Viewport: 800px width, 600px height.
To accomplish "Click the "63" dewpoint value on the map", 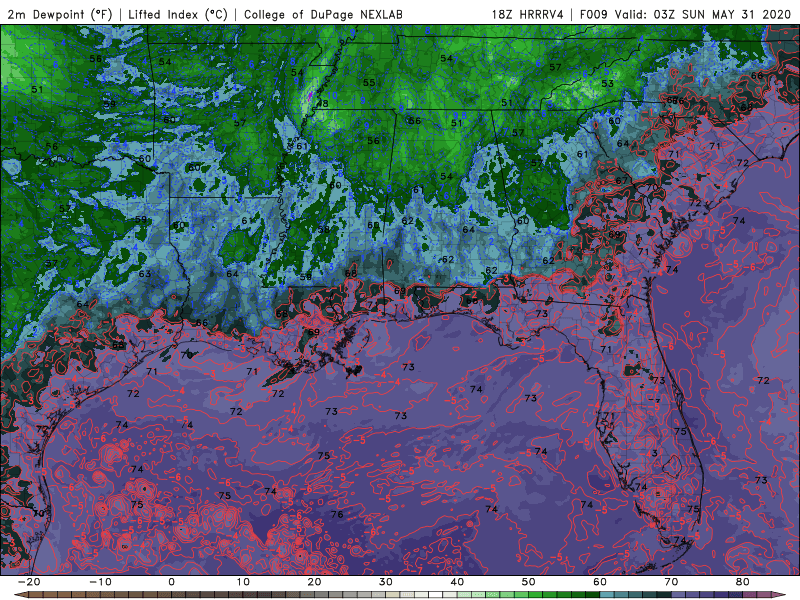I will point(145,273).
